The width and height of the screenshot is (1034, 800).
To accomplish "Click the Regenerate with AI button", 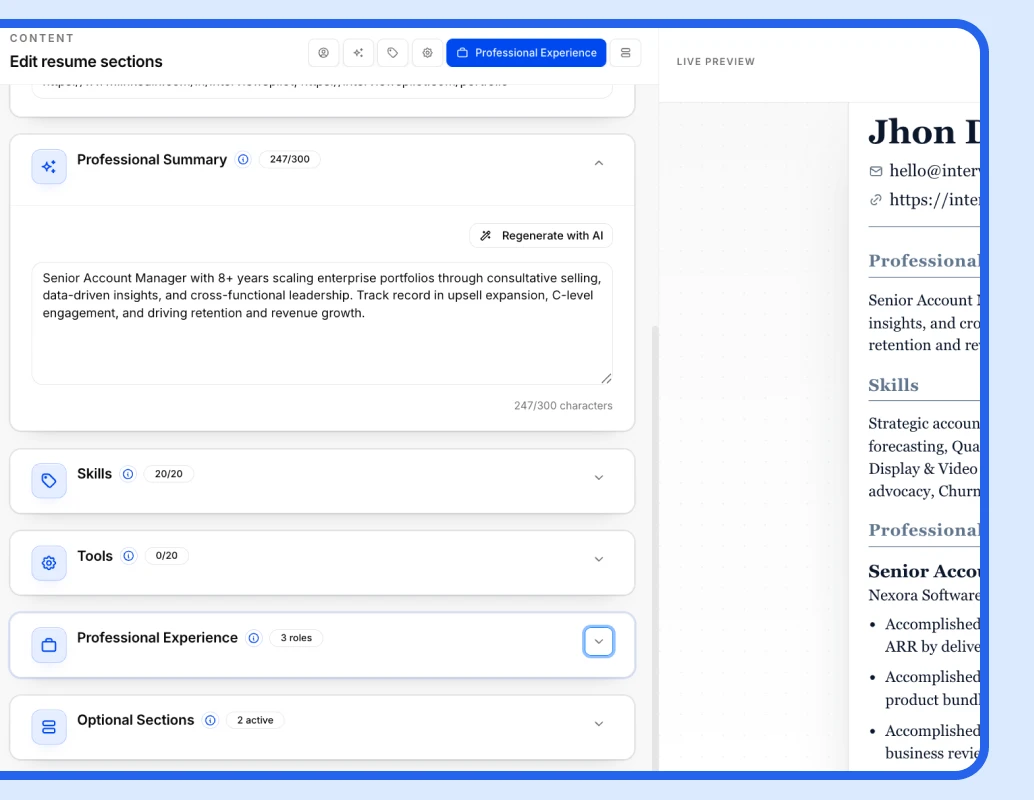I will 540,235.
